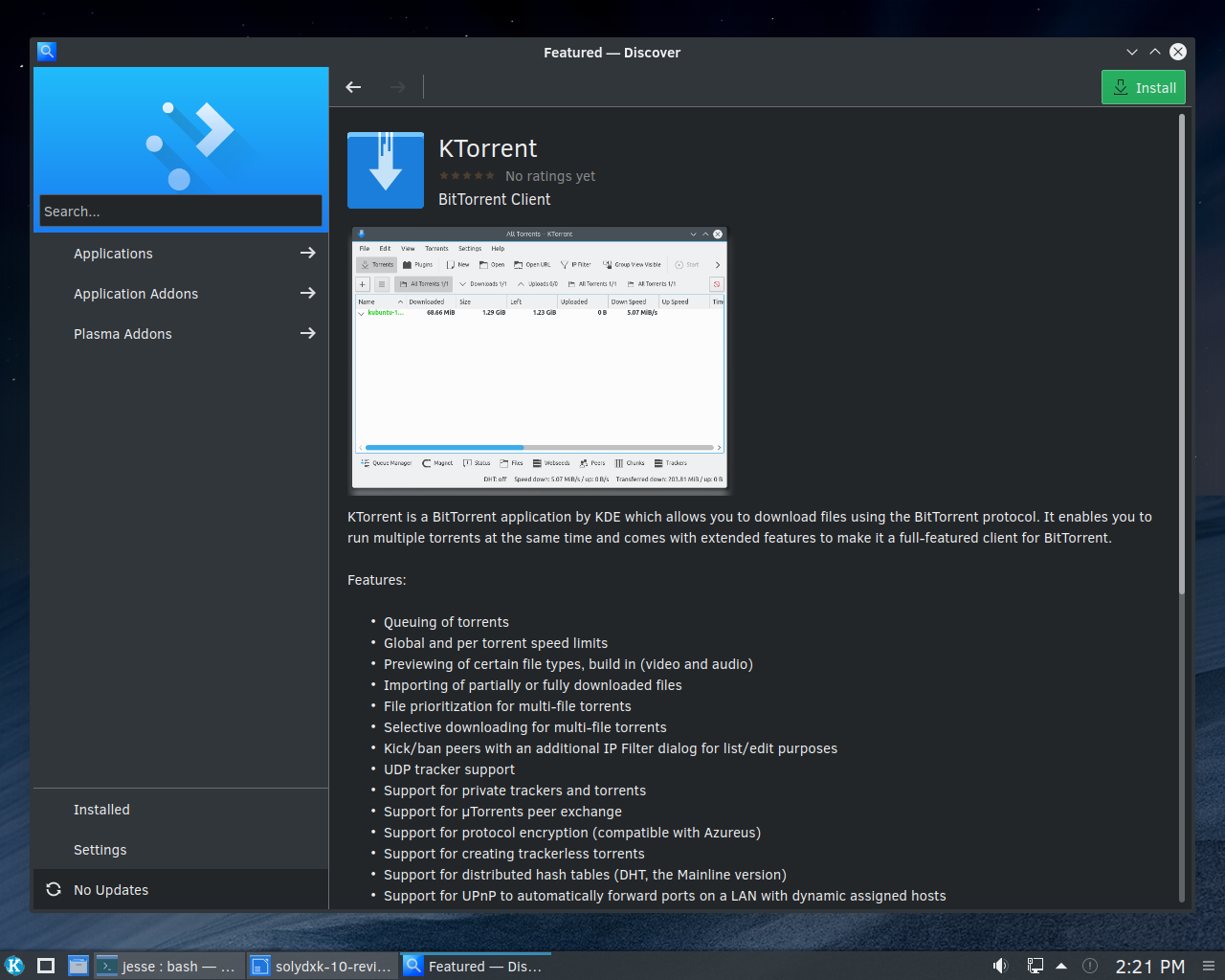1225x980 pixels.
Task: Click the 'Features:' heading text
Action: pos(377,580)
